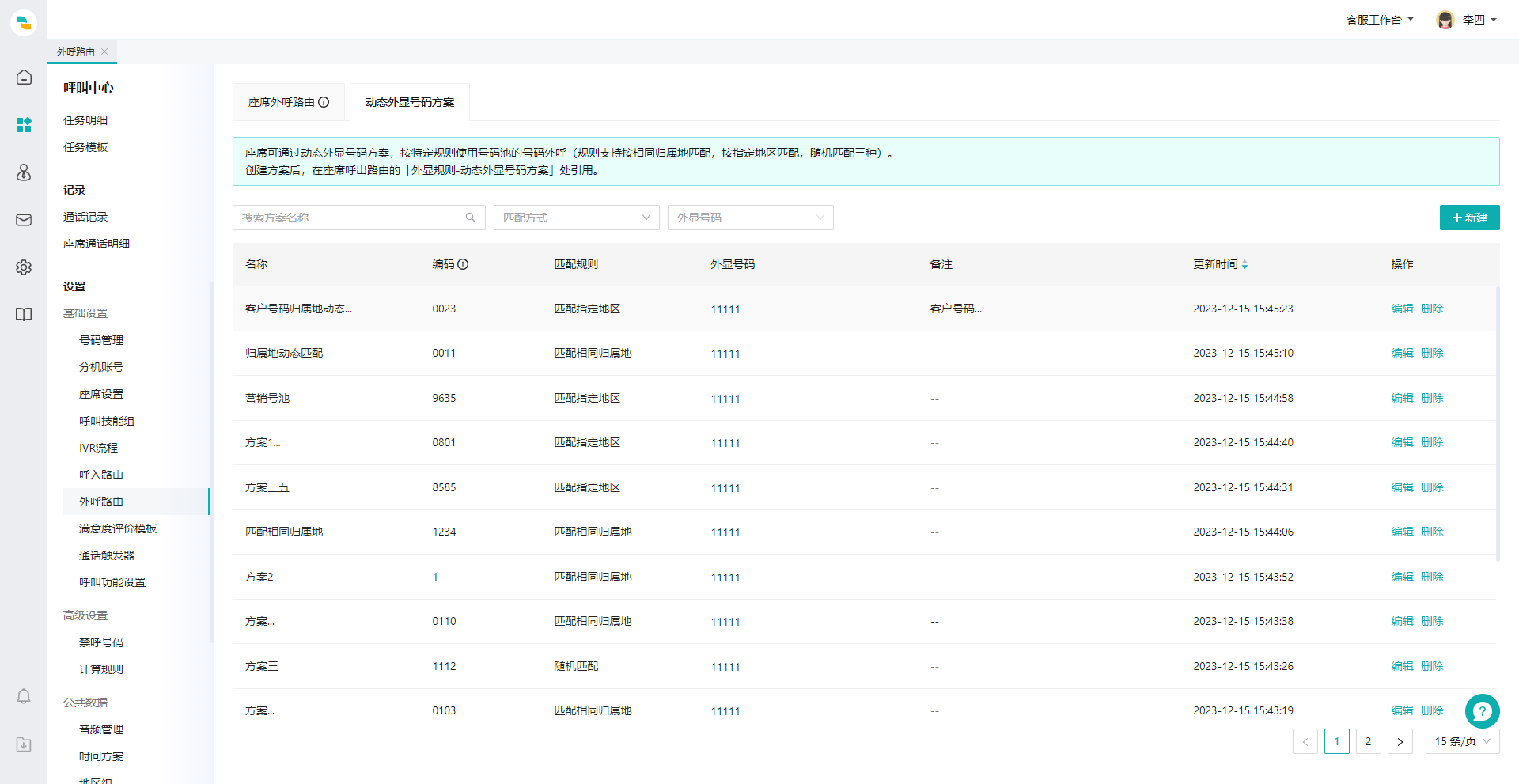Open 座席通话明细 in sidebar

pyautogui.click(x=97, y=244)
